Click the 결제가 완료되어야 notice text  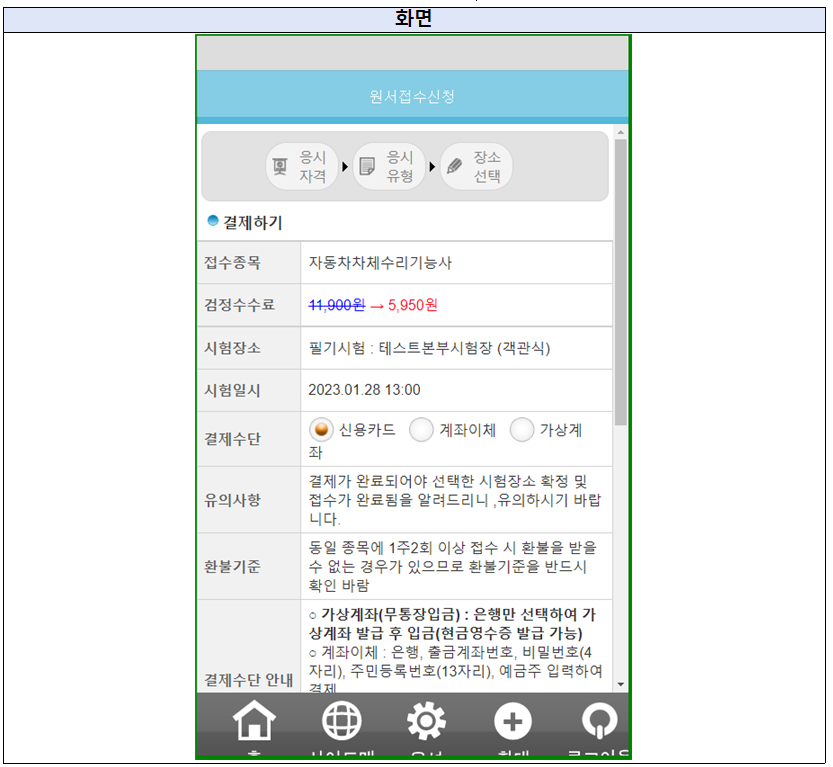(455, 500)
